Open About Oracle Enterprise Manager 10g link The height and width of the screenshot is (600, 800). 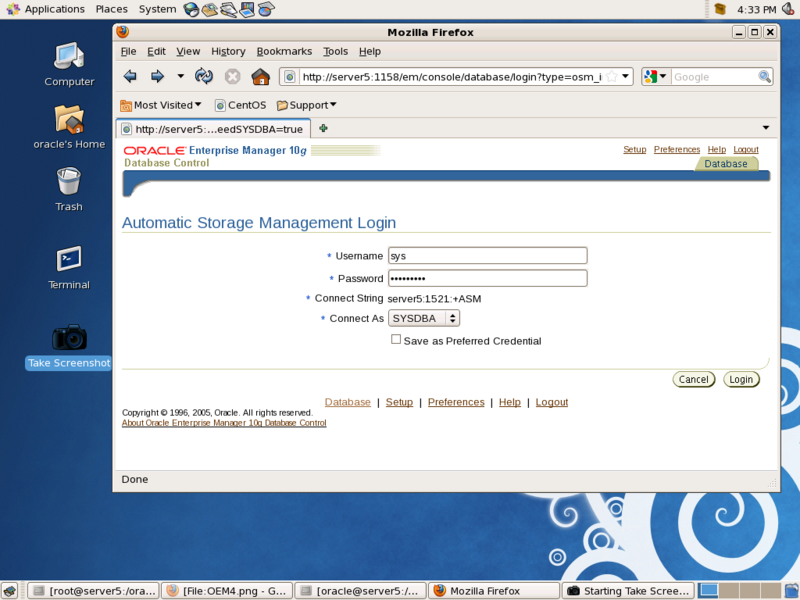(224, 423)
